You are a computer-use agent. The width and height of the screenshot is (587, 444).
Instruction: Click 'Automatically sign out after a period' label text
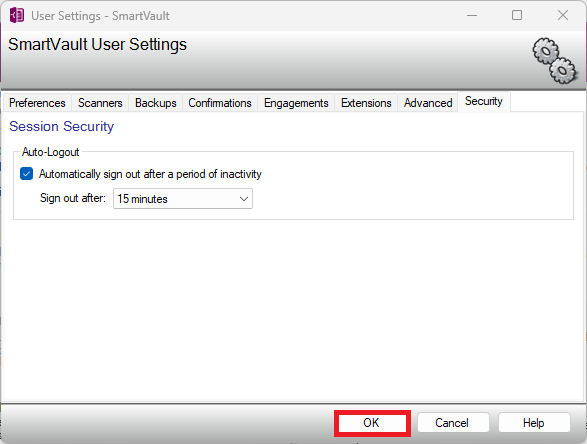pyautogui.click(x=150, y=174)
